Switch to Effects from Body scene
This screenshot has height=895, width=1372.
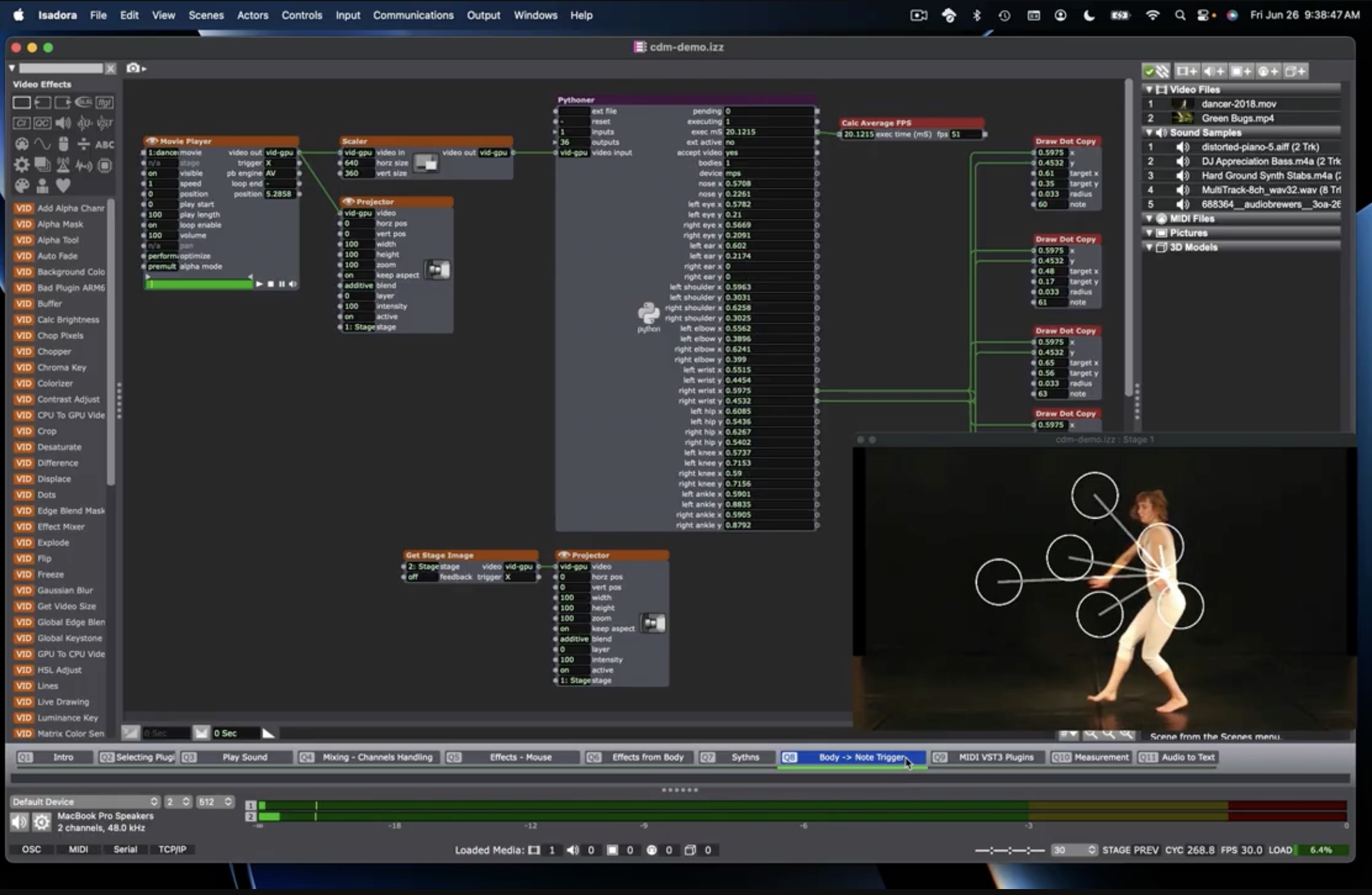640,757
